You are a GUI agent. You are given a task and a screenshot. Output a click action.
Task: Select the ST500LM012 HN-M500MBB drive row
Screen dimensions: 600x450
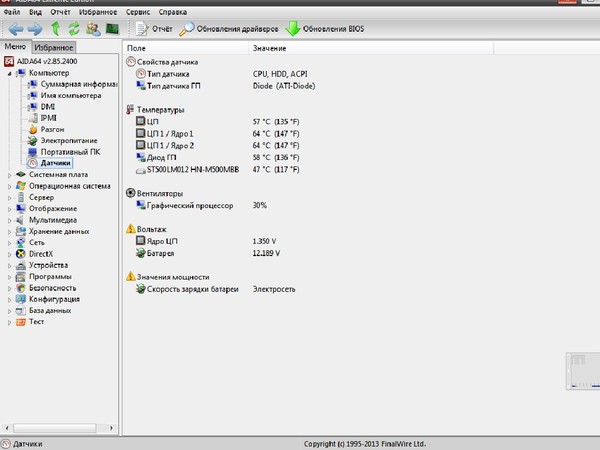coord(218,170)
